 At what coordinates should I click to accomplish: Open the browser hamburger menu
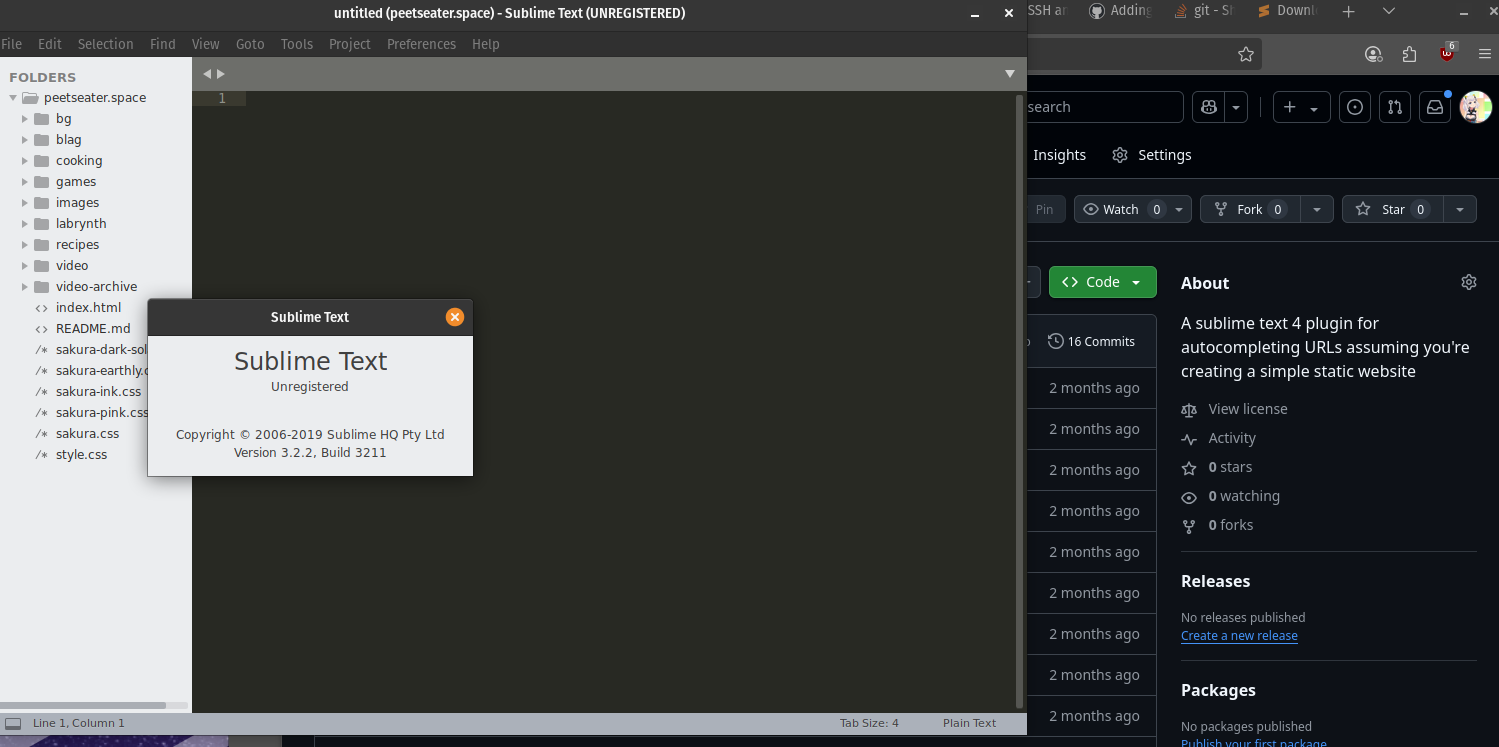[x=1483, y=54]
